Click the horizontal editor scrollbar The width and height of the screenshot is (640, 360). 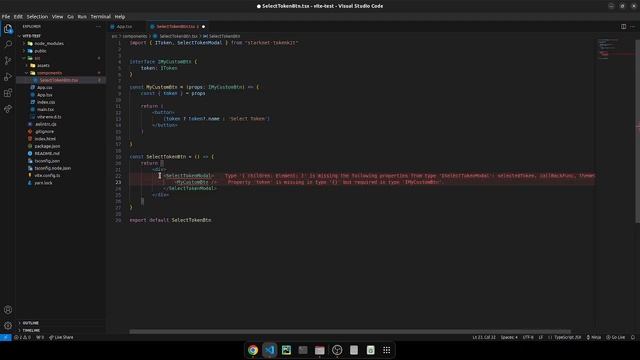[x=350, y=331]
